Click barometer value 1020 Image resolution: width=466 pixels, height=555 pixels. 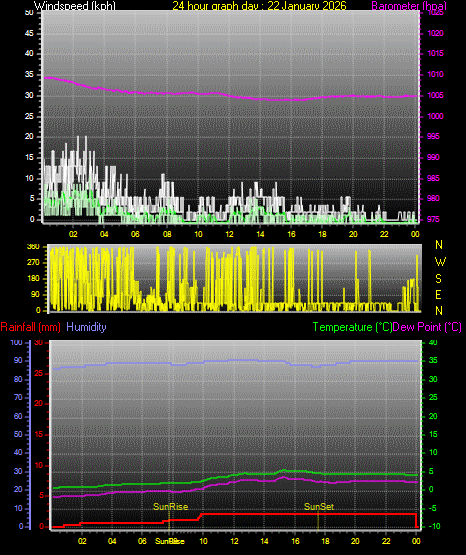coord(435,33)
